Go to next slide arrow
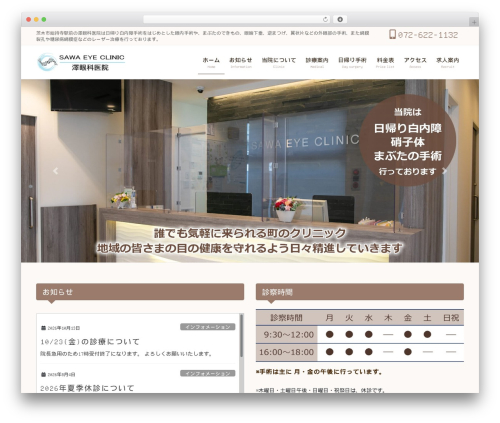 pos(444,171)
